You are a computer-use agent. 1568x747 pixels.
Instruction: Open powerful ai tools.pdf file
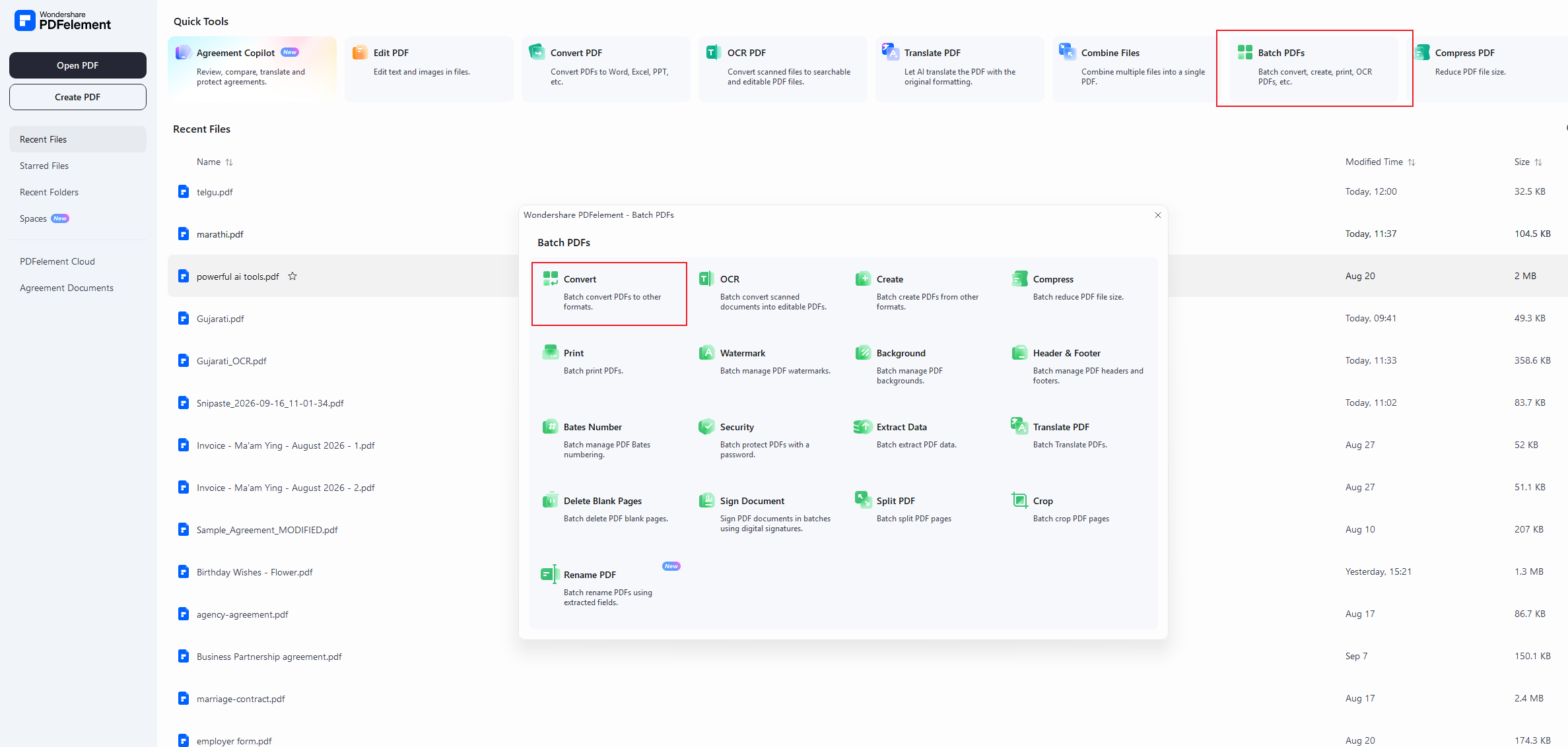pos(238,276)
